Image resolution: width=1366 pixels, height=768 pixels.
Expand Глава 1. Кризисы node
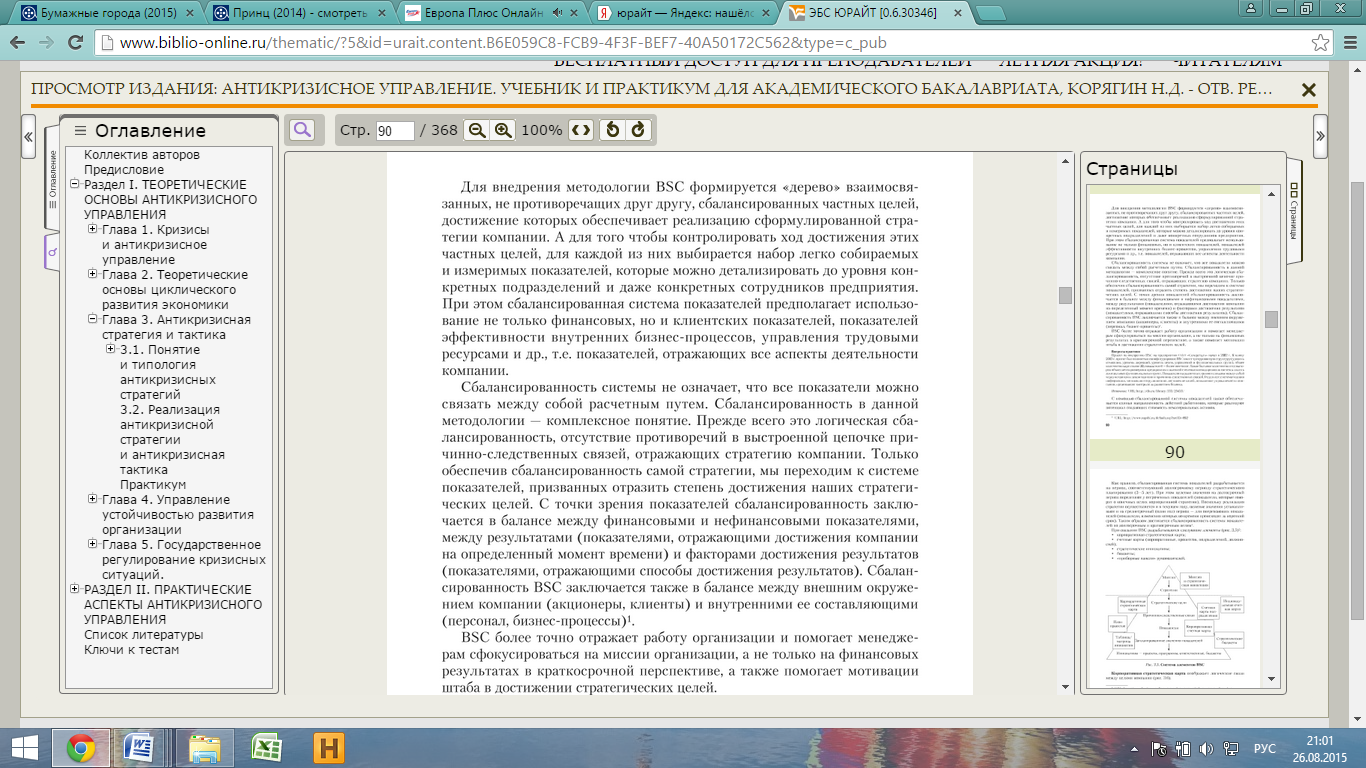click(x=93, y=230)
